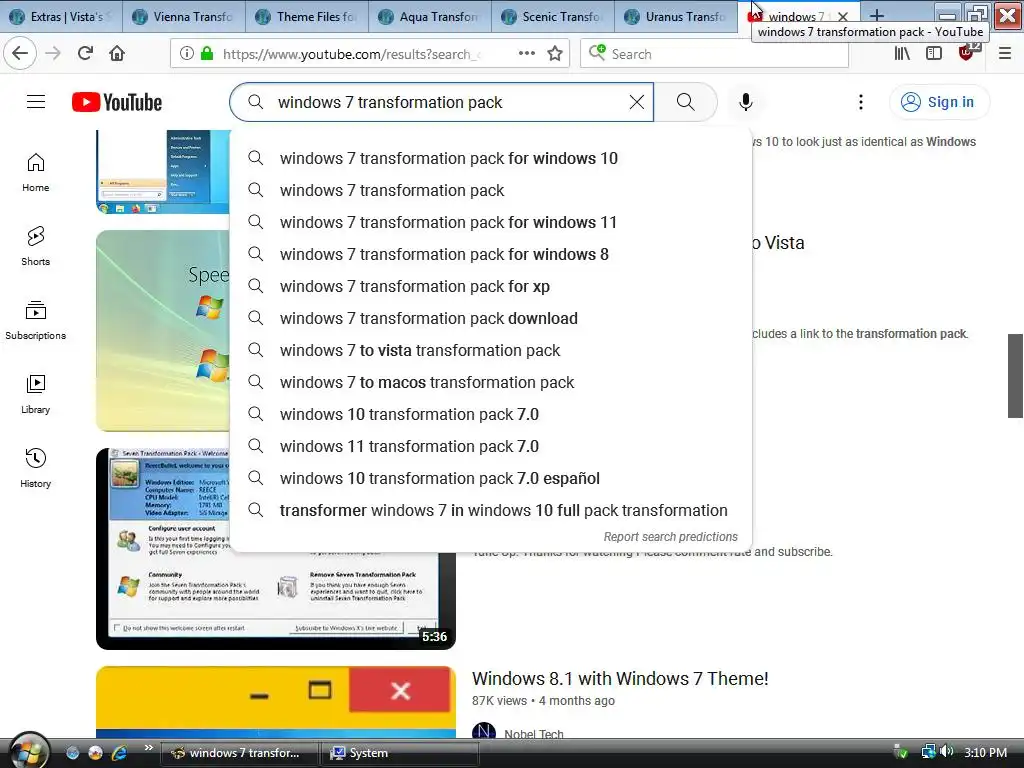Image resolution: width=1024 pixels, height=768 pixels.
Task: Click the Sign in button
Action: pos(939,102)
